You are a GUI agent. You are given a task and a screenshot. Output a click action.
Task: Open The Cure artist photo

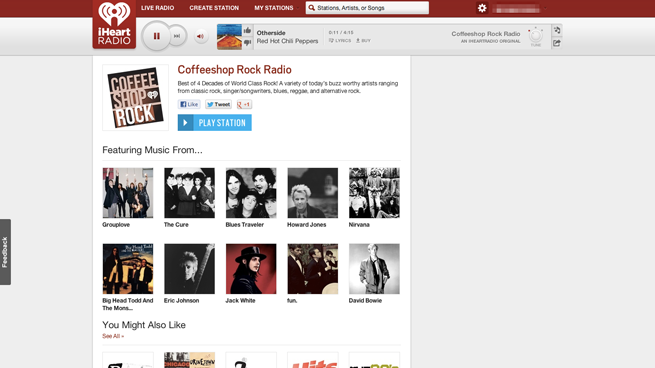click(189, 193)
